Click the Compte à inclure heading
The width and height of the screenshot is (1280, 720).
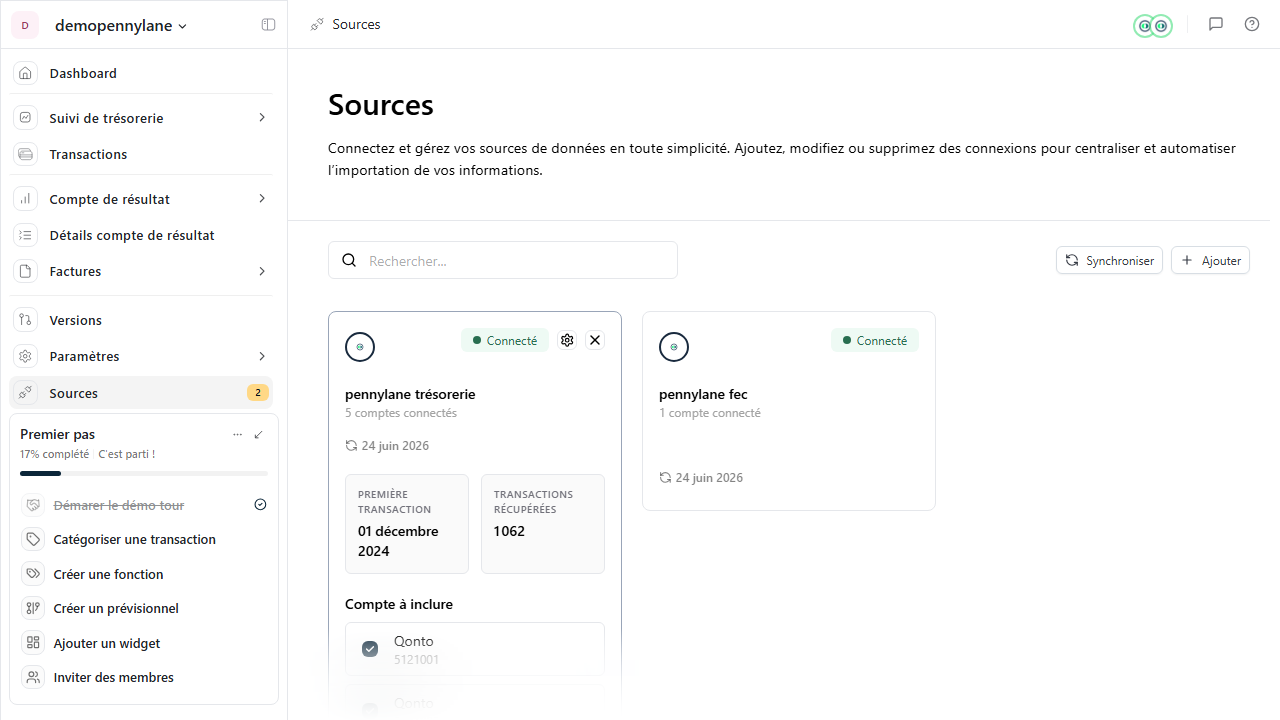click(399, 604)
